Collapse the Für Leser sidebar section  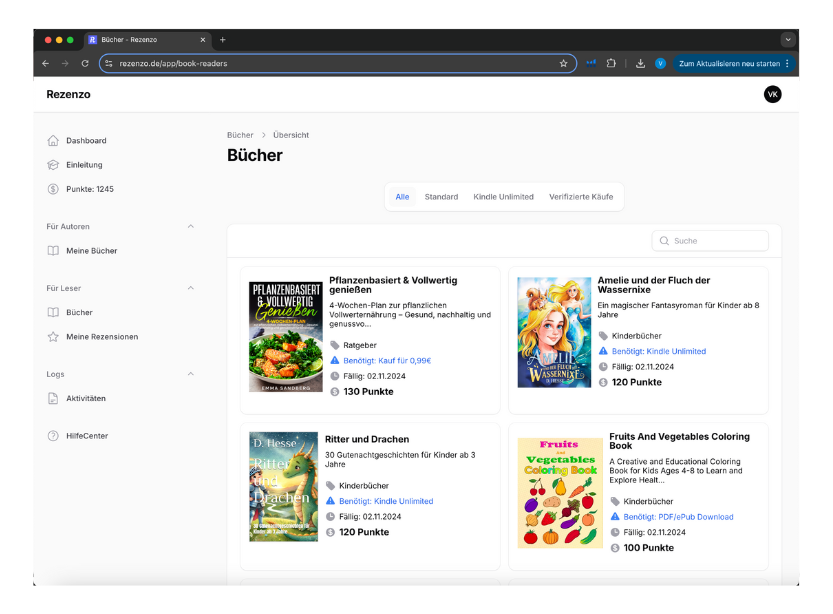(x=191, y=289)
